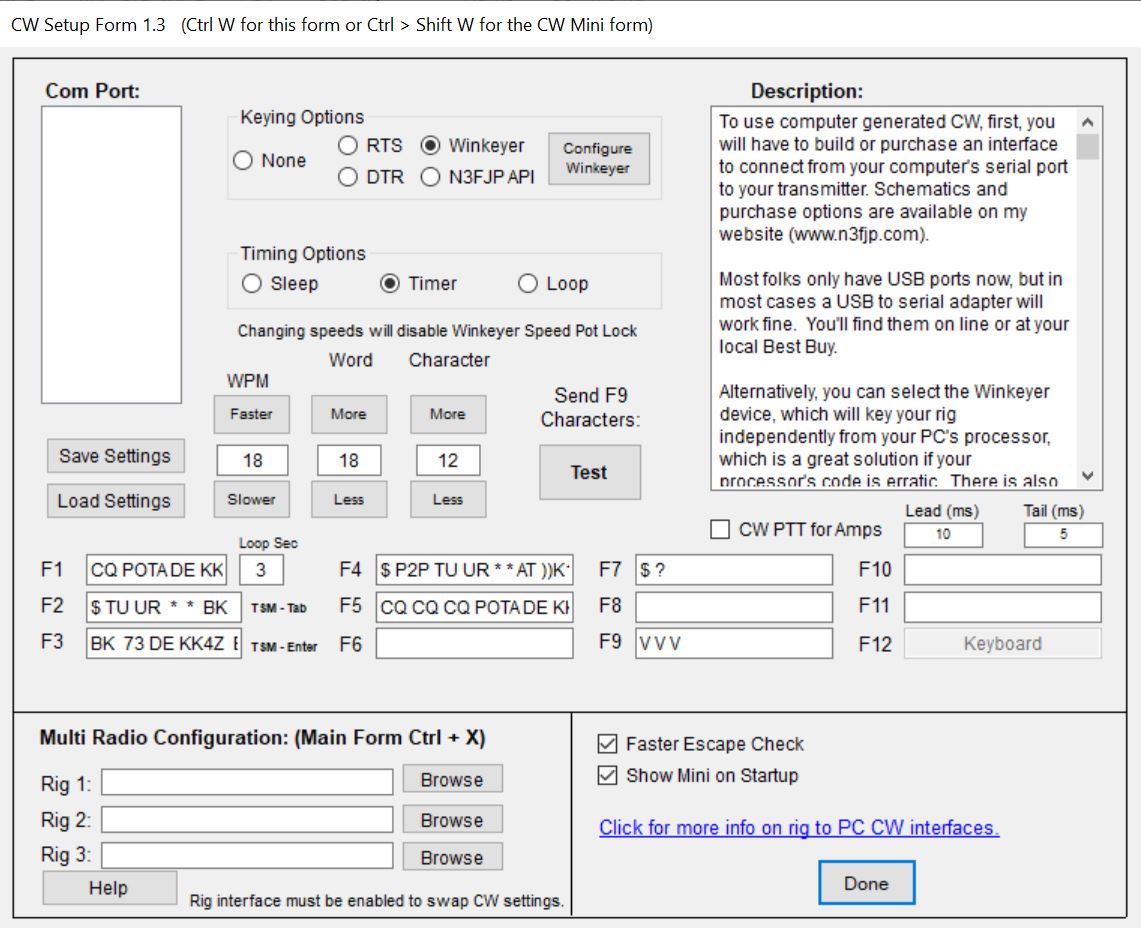This screenshot has width=1141, height=928.
Task: Disable Show Mini on Startup
Action: coord(604,775)
